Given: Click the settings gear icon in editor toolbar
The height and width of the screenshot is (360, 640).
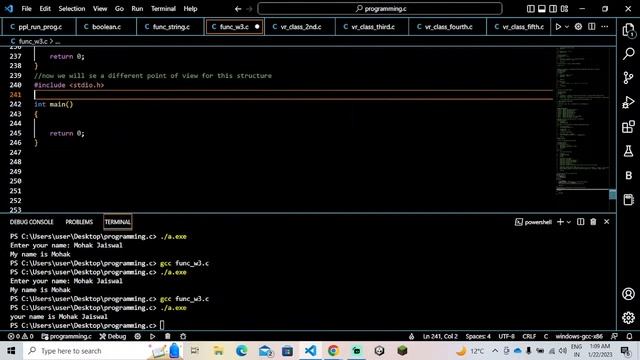Looking at the screenshot, I should [578, 27].
